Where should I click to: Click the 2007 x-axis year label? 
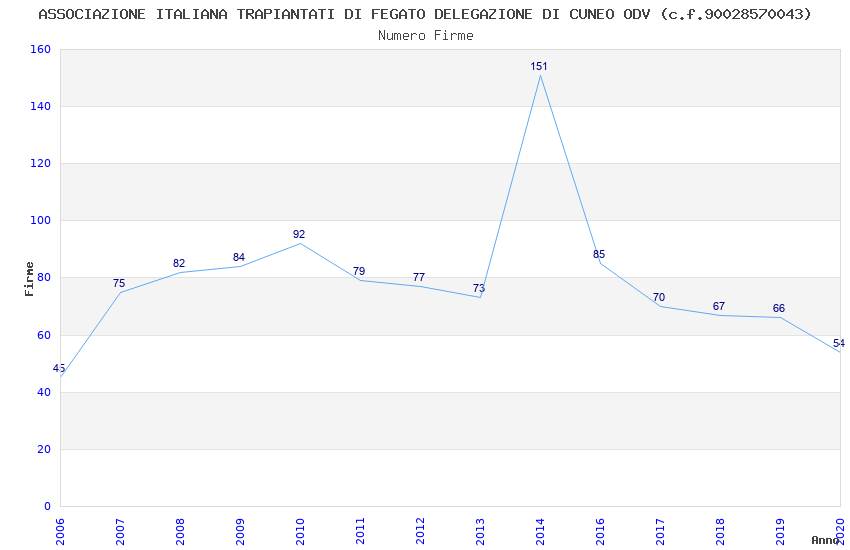tap(120, 532)
